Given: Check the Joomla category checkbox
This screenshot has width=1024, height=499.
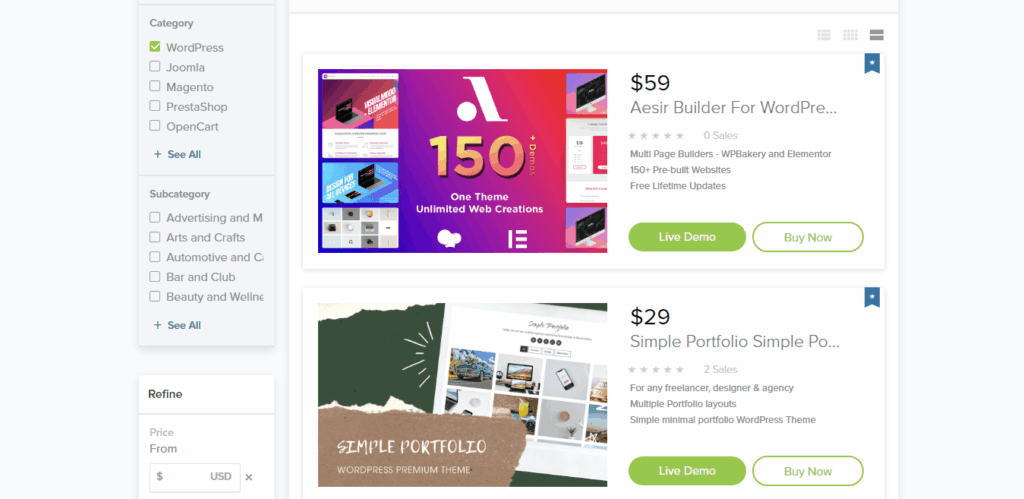Looking at the screenshot, I should pos(155,67).
